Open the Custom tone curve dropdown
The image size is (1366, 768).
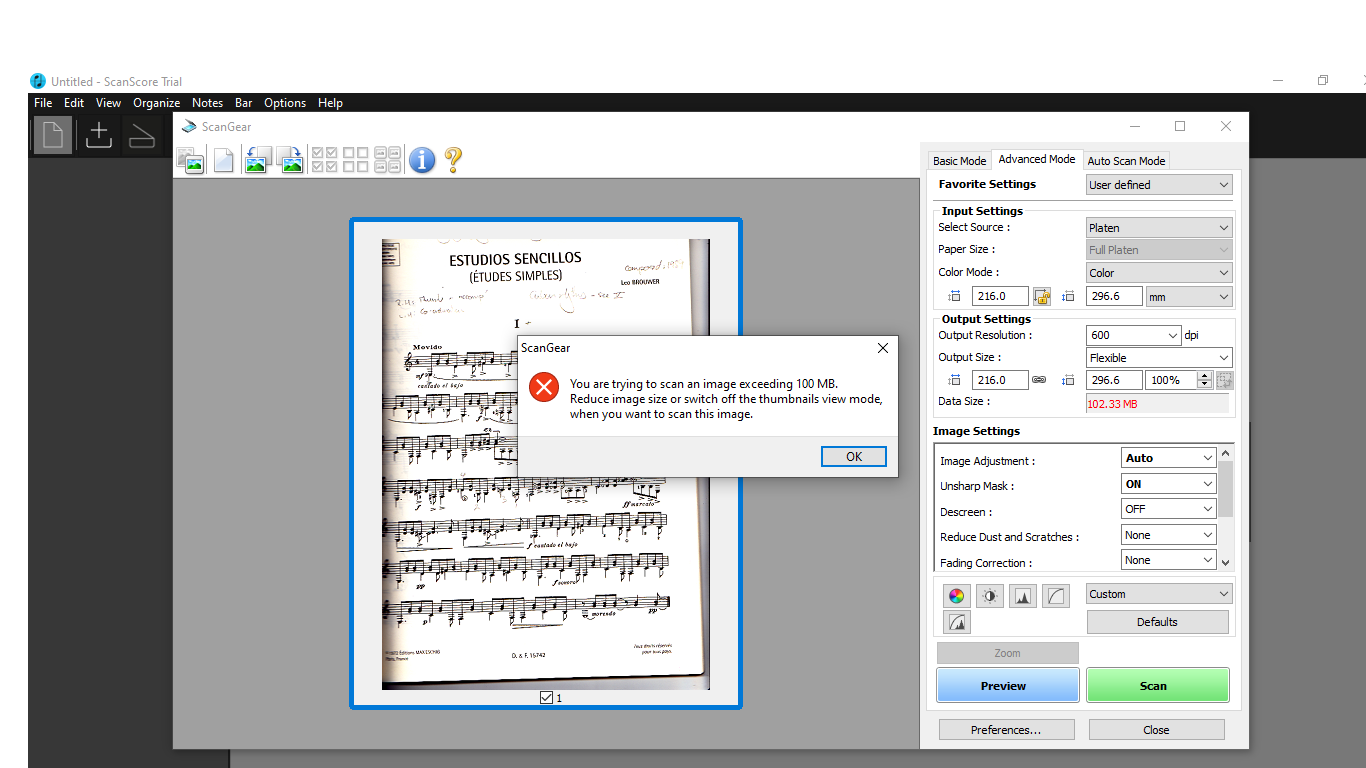[1159, 594]
